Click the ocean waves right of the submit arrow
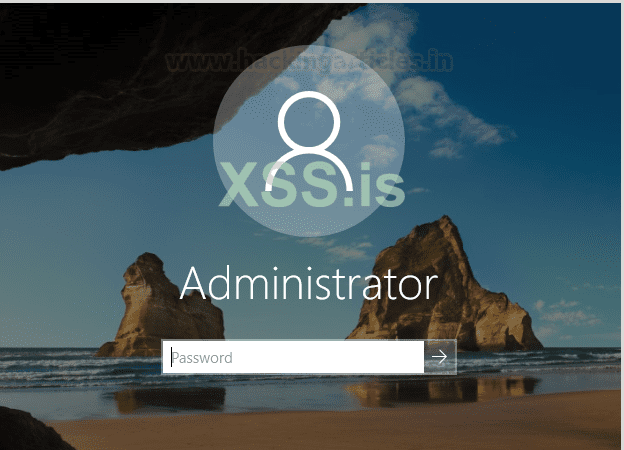 click(x=537, y=362)
